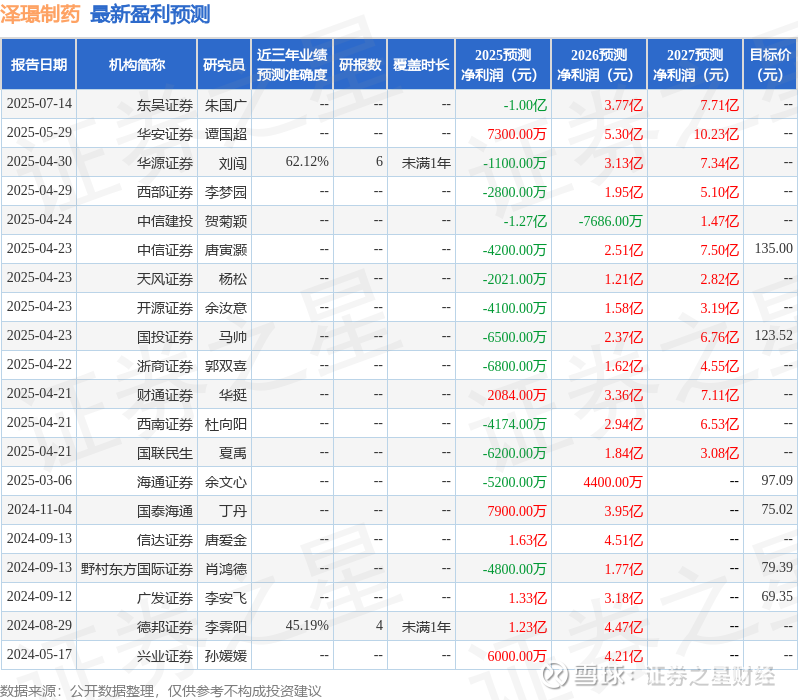Click the date 2025-04-22
Viewport: 798px width, 700px height.
(39, 365)
